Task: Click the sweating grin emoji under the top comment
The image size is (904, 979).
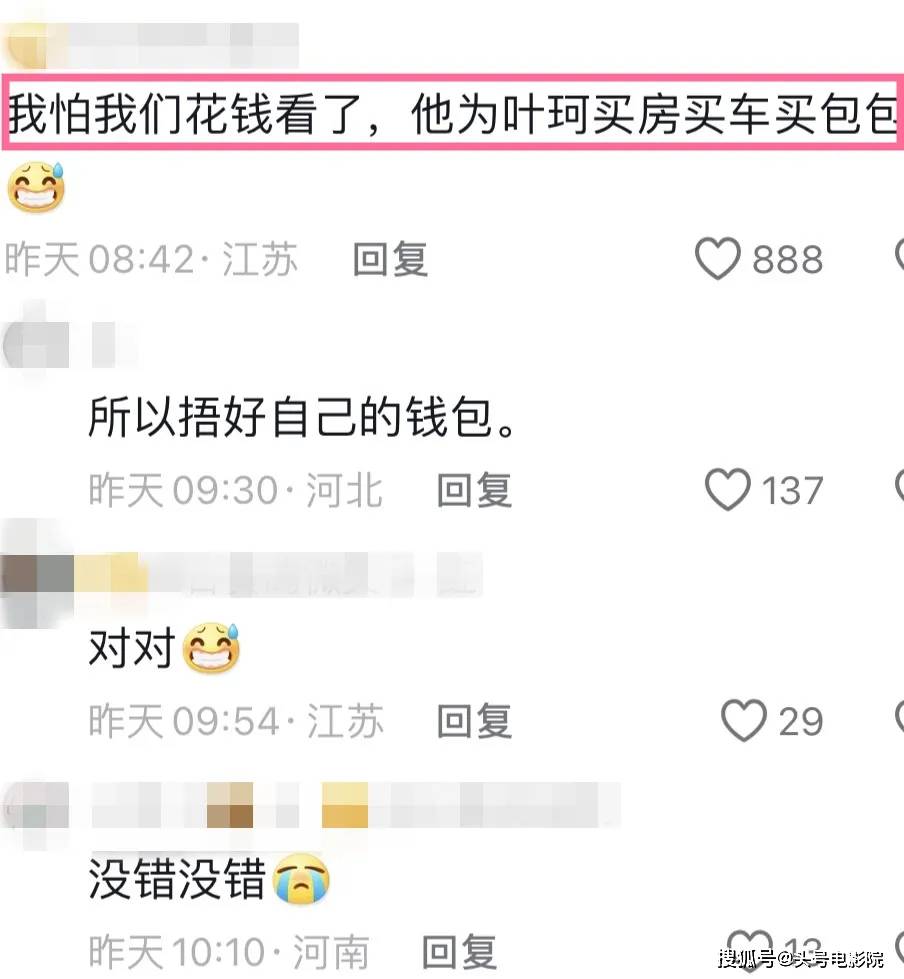Action: tap(36, 187)
